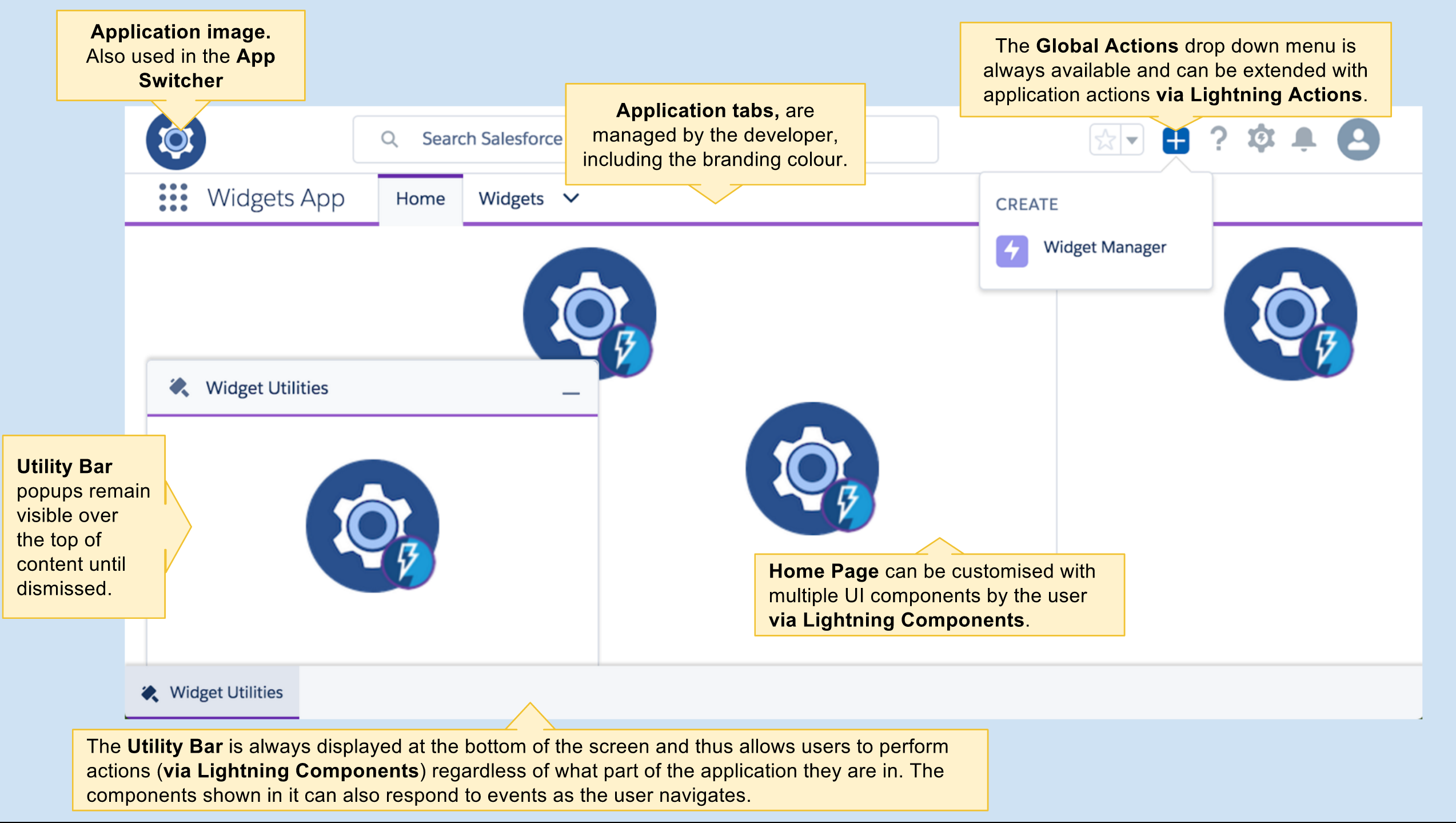This screenshot has height=823, width=1456.
Task: Click the Widget Manager lightning icon
Action: pyautogui.click(x=1012, y=251)
